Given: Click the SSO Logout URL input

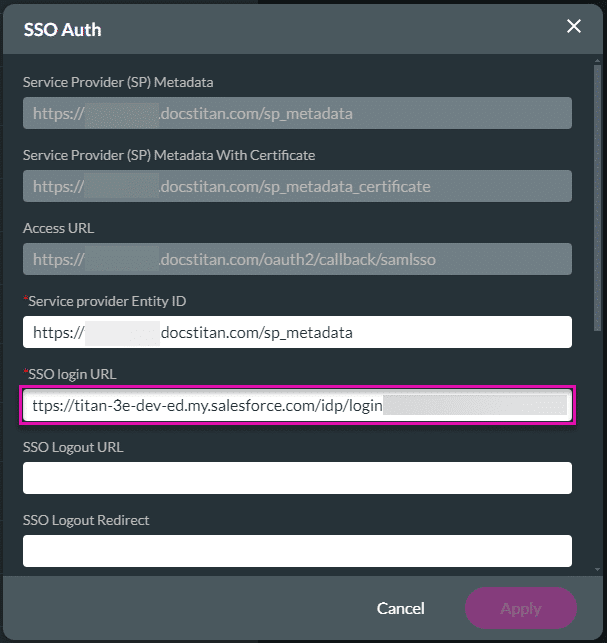Looking at the screenshot, I should (297, 478).
